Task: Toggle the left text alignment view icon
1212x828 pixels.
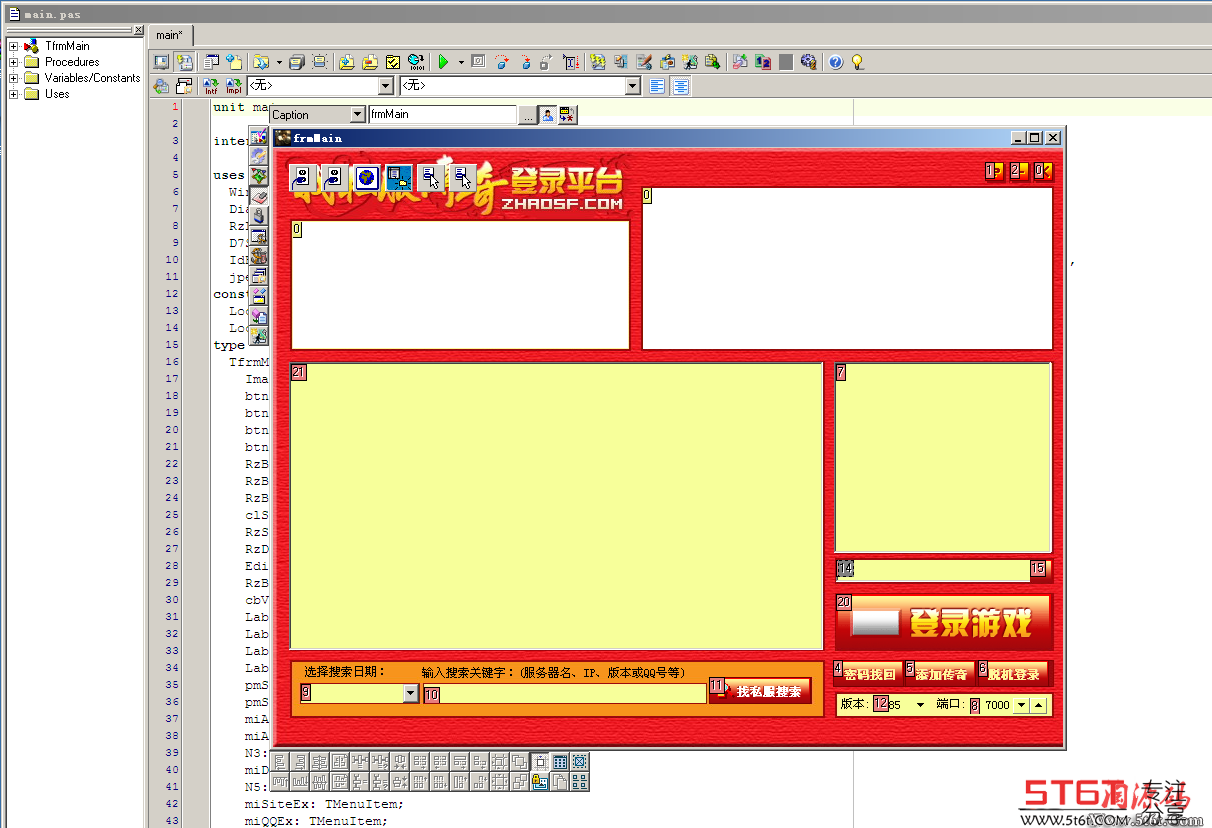Action: click(x=657, y=87)
